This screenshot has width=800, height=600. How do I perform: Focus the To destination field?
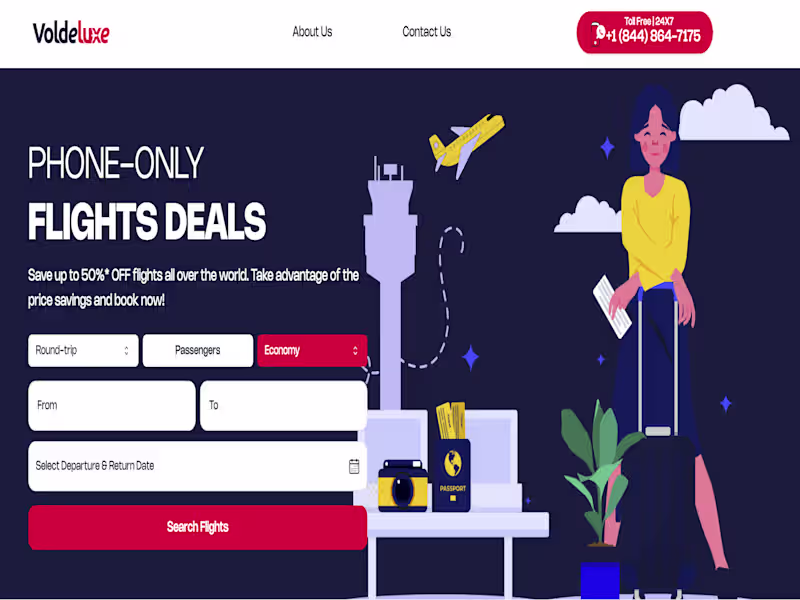tap(284, 406)
